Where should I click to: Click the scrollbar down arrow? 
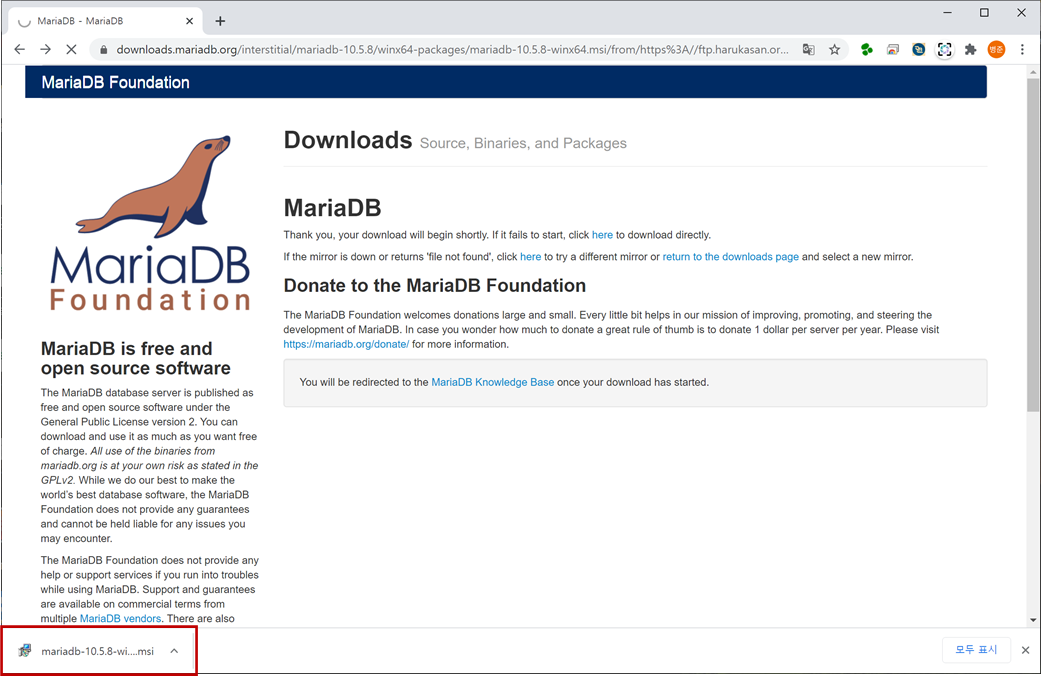point(1033,620)
